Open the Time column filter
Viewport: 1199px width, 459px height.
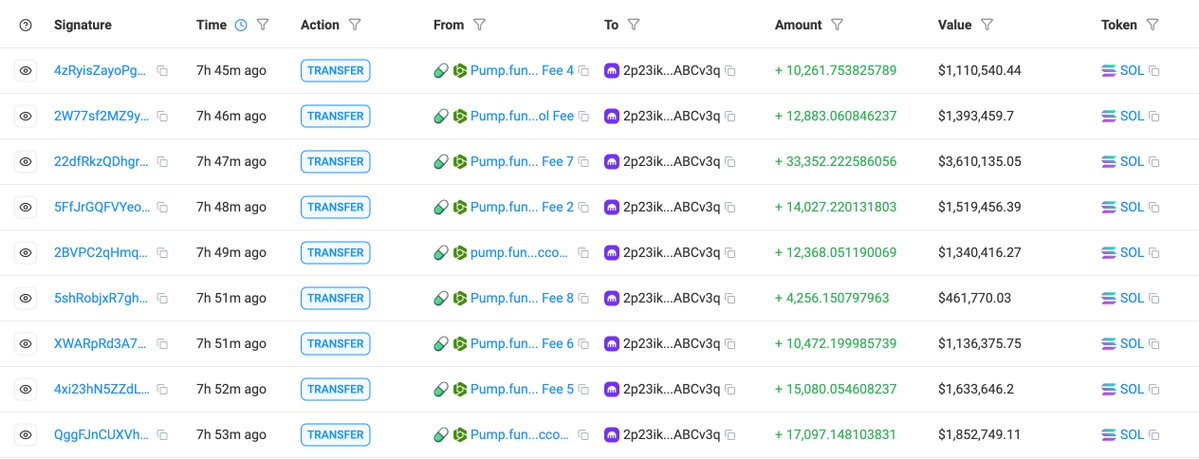coord(263,25)
